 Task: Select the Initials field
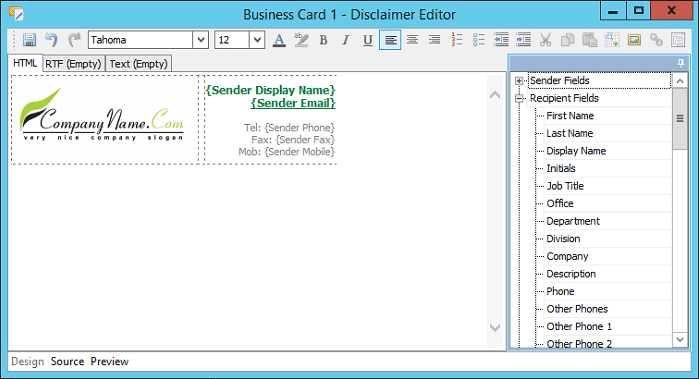[561, 169]
